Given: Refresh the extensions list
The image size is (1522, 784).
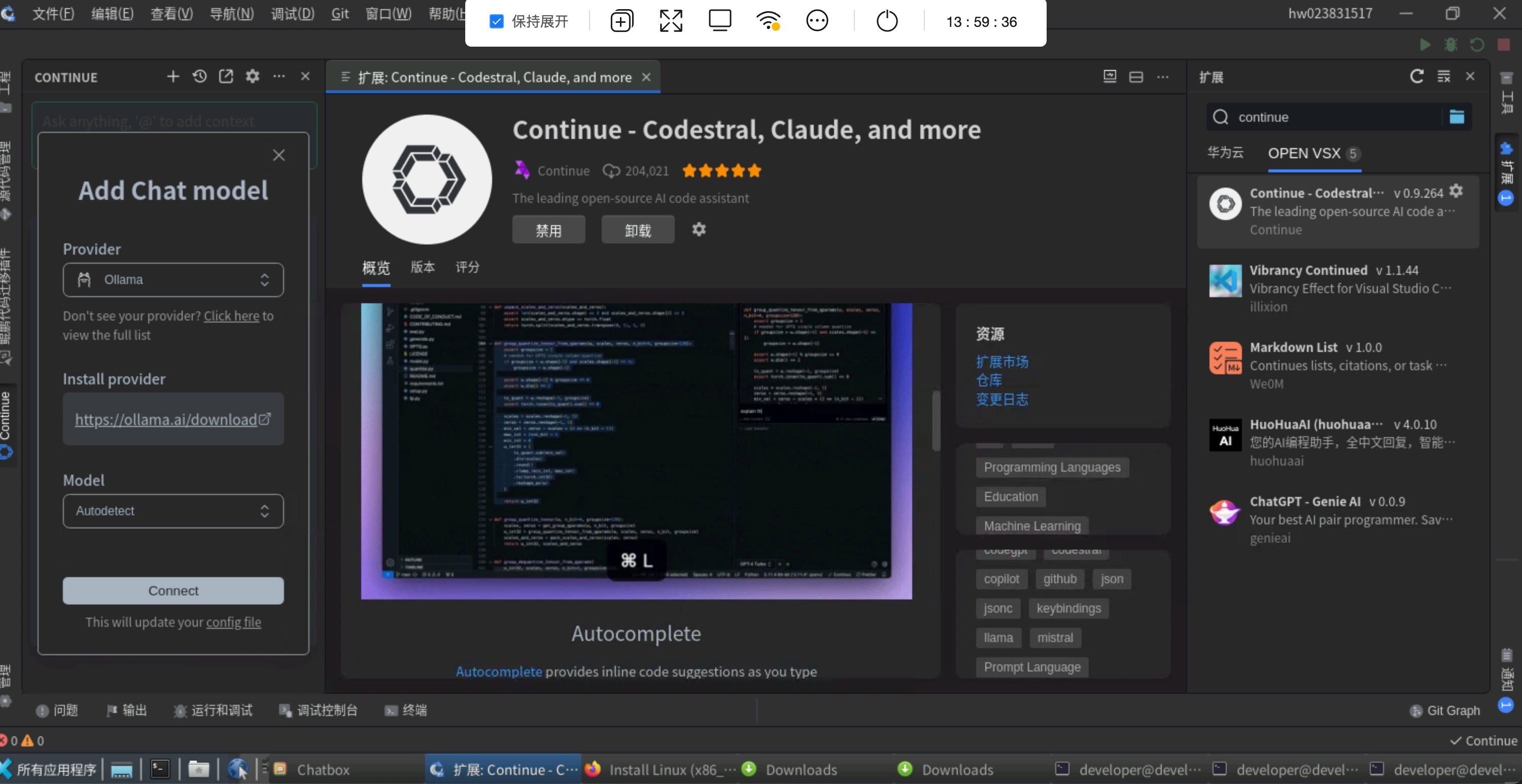Looking at the screenshot, I should [1416, 76].
